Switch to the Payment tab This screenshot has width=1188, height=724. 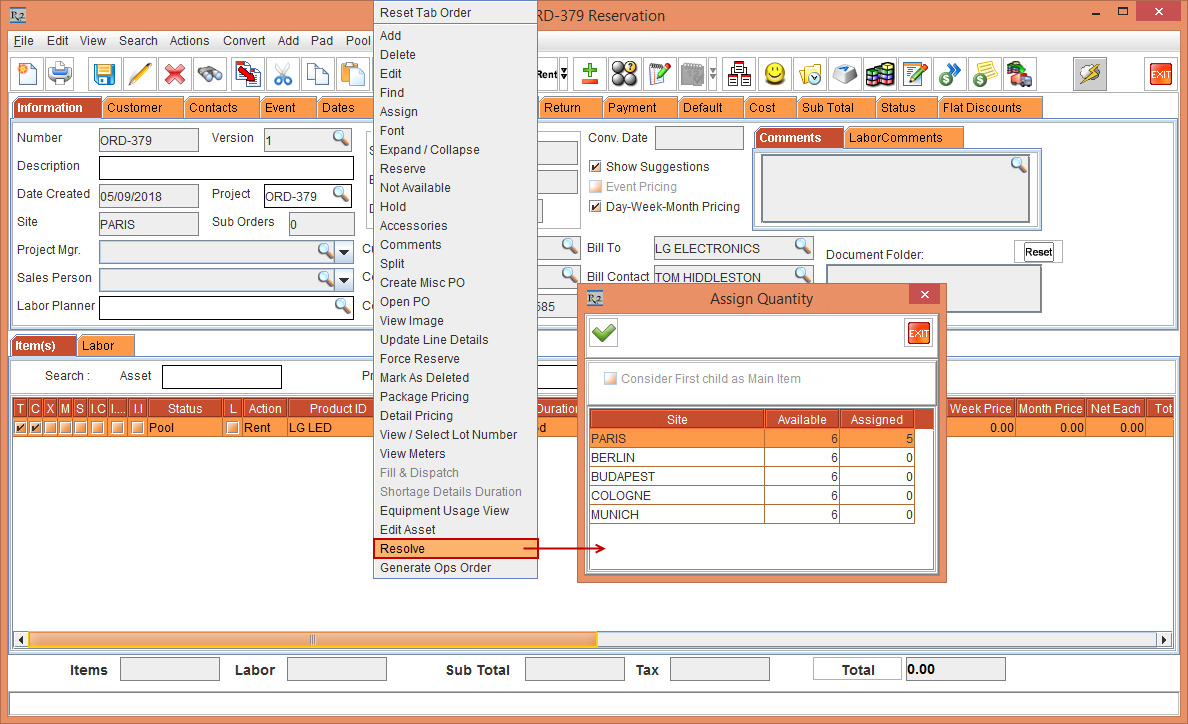click(x=632, y=108)
